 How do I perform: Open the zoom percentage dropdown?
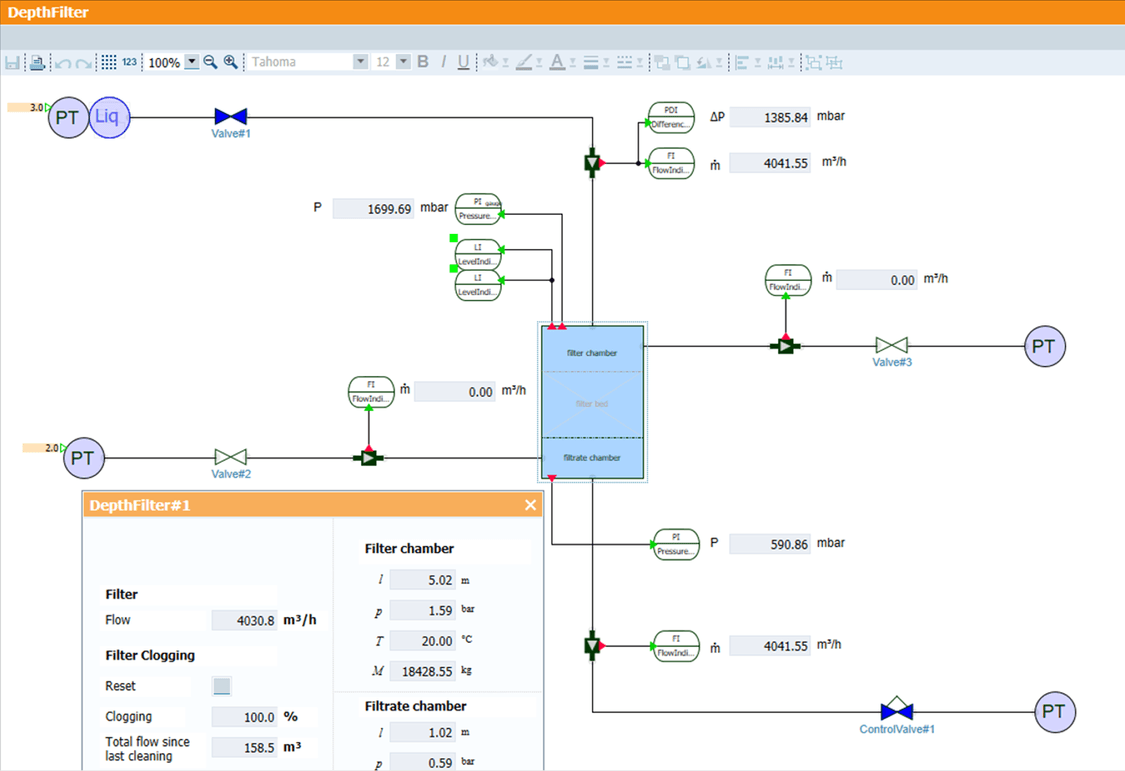point(191,62)
